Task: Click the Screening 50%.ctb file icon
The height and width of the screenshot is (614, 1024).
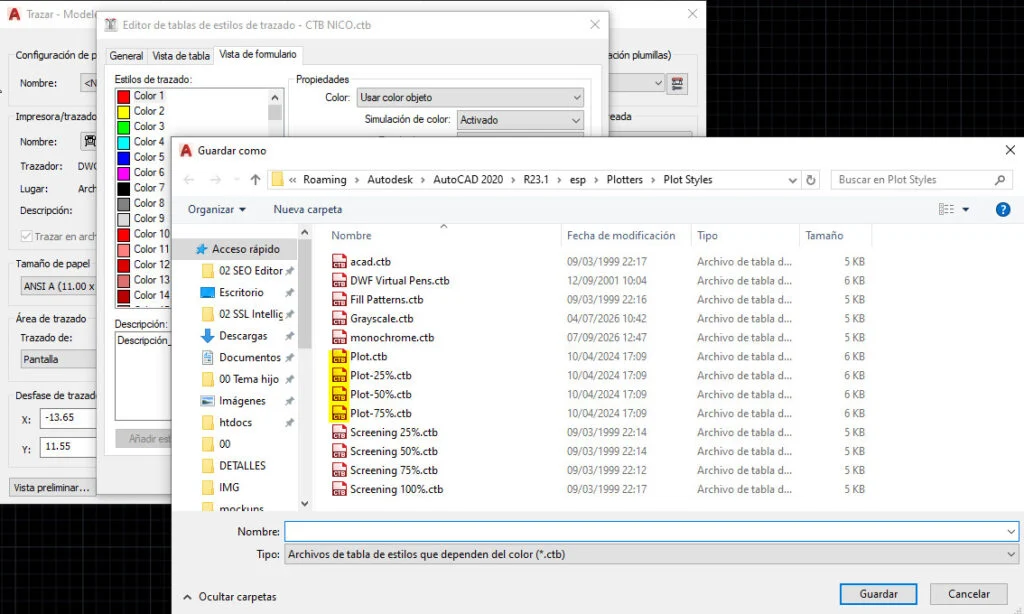Action: (x=339, y=451)
